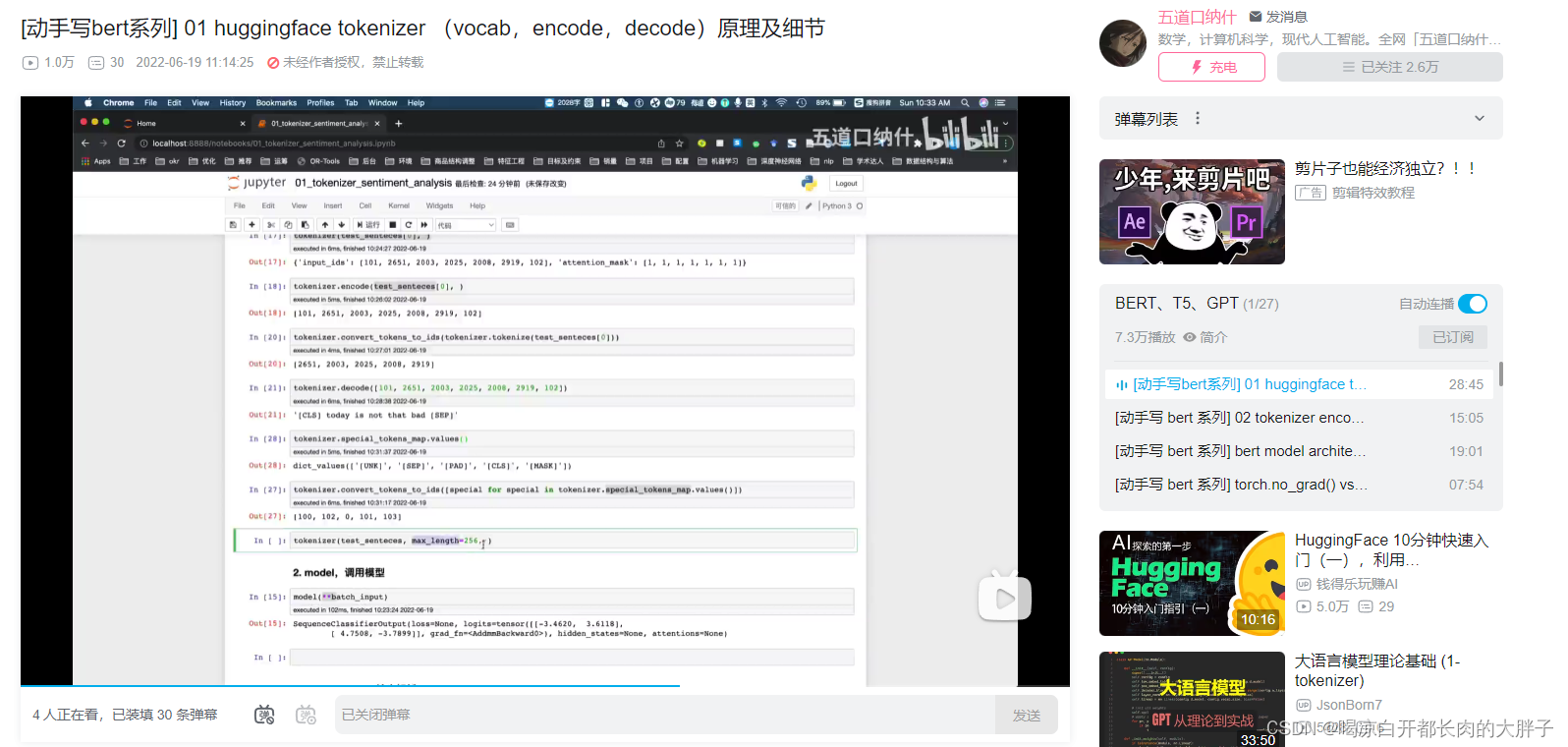Click the 弹幕列表 header label
Image resolution: width=1568 pixels, height=747 pixels.
pos(1147,119)
